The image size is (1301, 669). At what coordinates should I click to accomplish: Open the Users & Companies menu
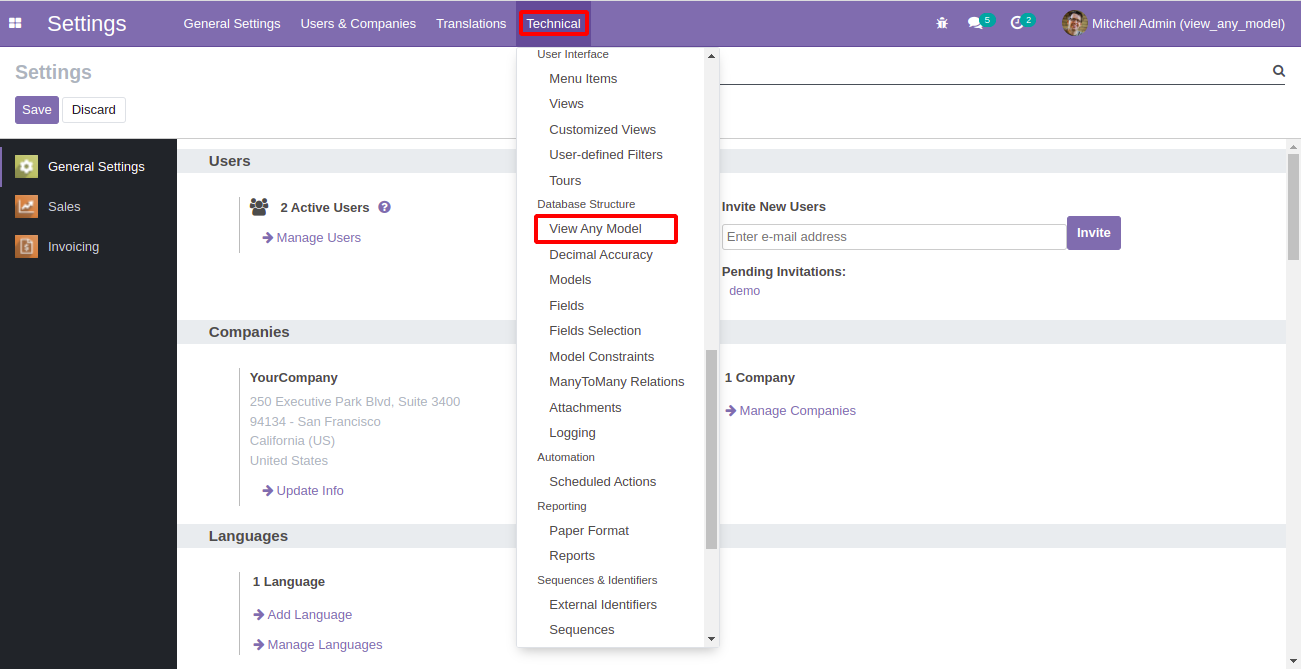[x=358, y=23]
